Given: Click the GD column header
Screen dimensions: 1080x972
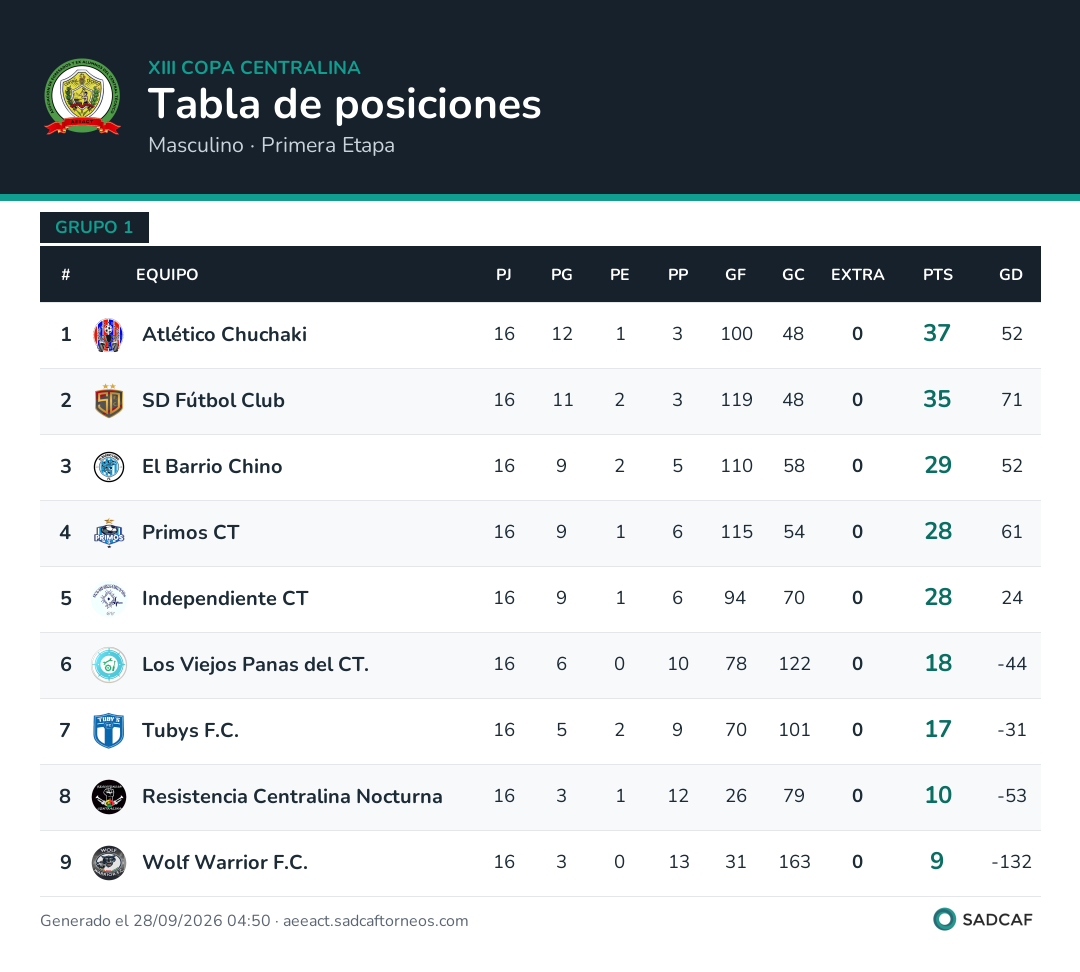Looking at the screenshot, I should [x=1010, y=275].
